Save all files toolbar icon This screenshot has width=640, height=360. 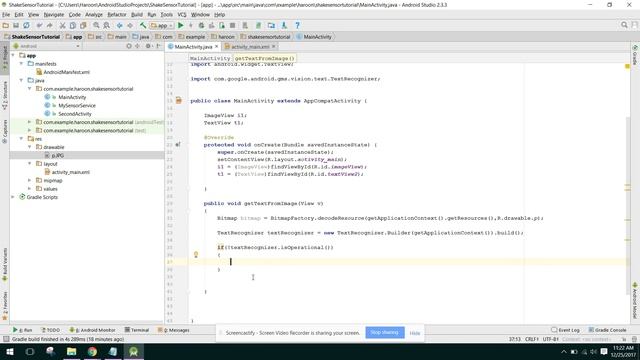click(16, 25)
